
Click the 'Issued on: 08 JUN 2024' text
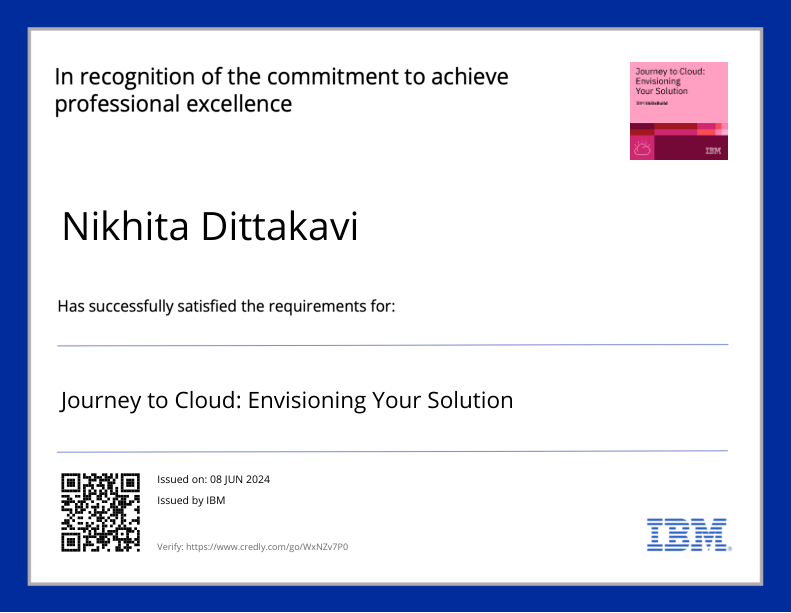click(213, 479)
